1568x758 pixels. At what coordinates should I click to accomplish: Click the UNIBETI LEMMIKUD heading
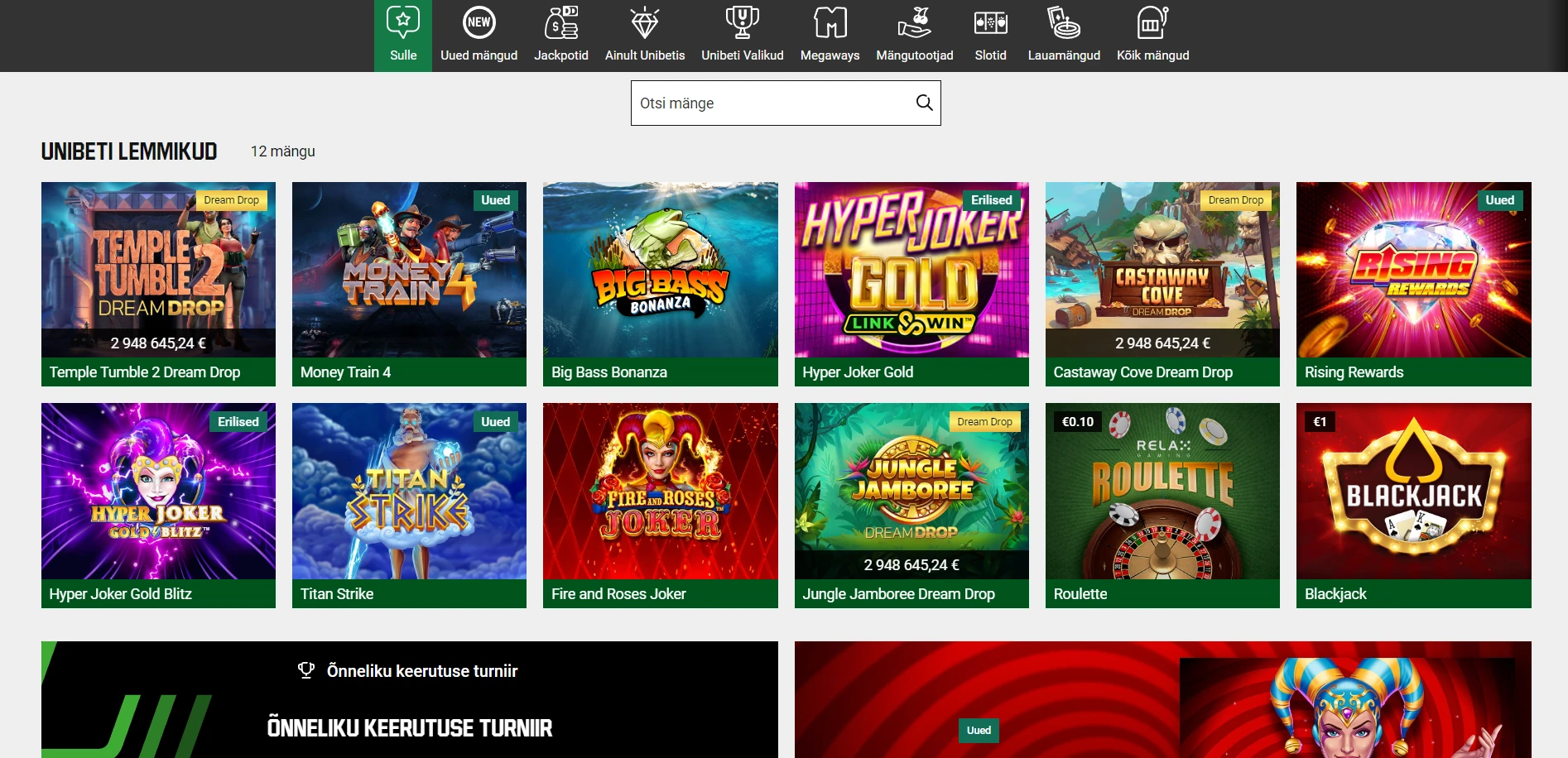point(129,151)
